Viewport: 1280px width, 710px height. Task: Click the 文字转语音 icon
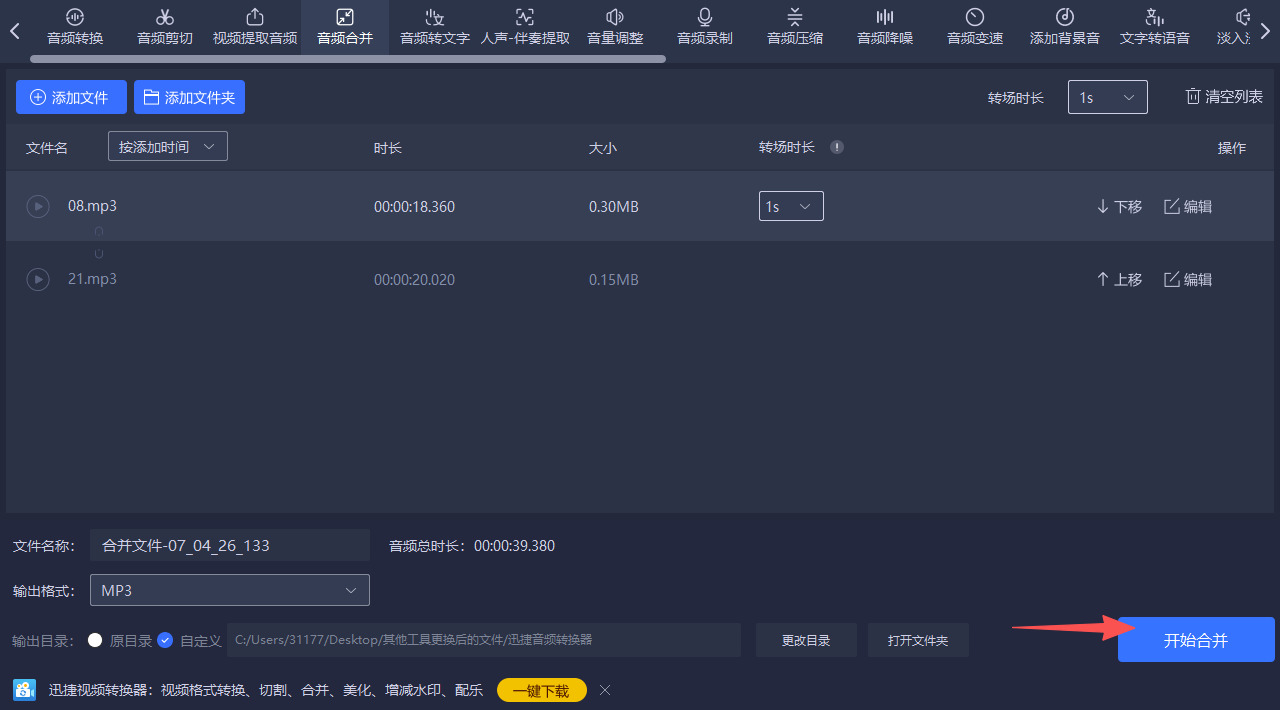pos(1155,17)
